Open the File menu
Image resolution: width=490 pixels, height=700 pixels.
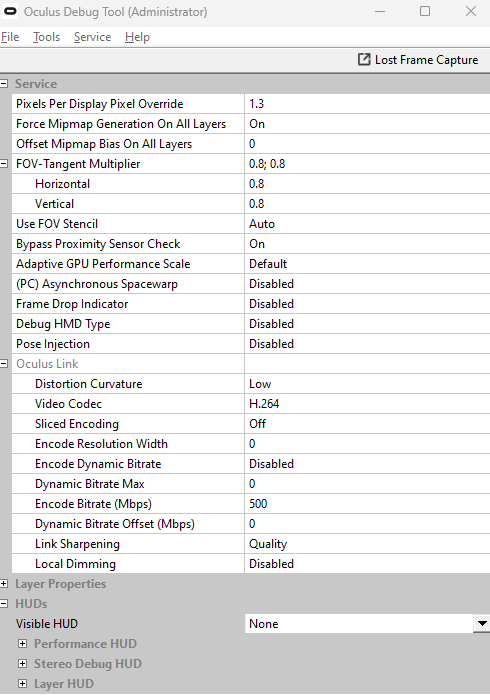10,37
